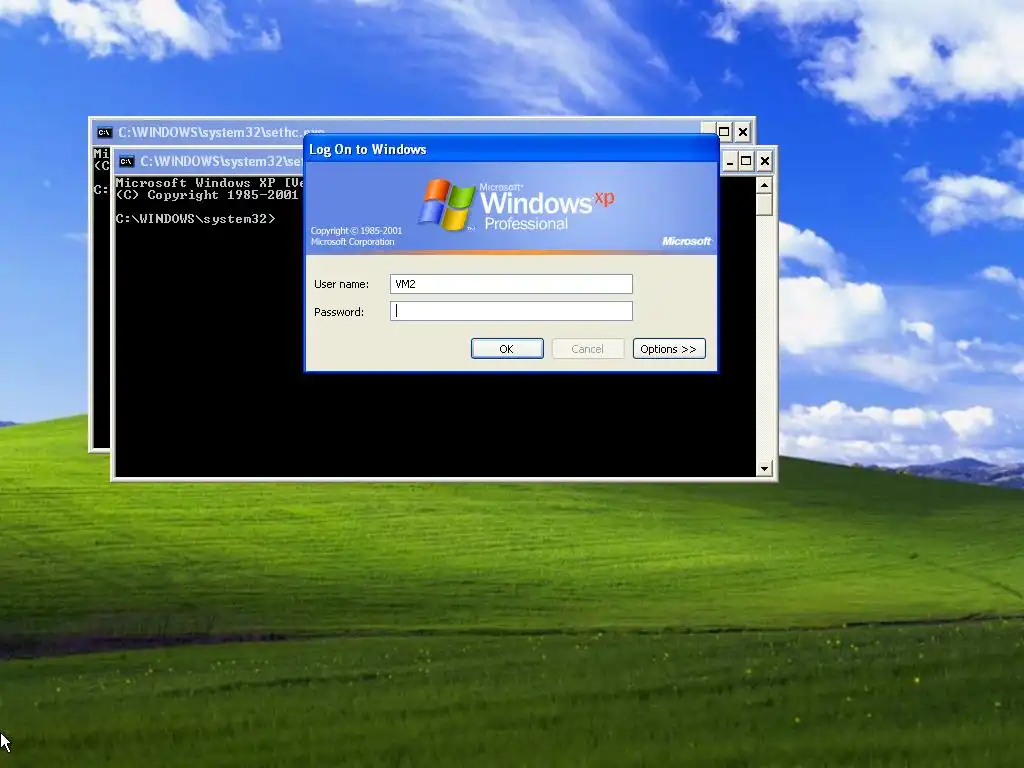Click the 'User name:' label

click(341, 284)
